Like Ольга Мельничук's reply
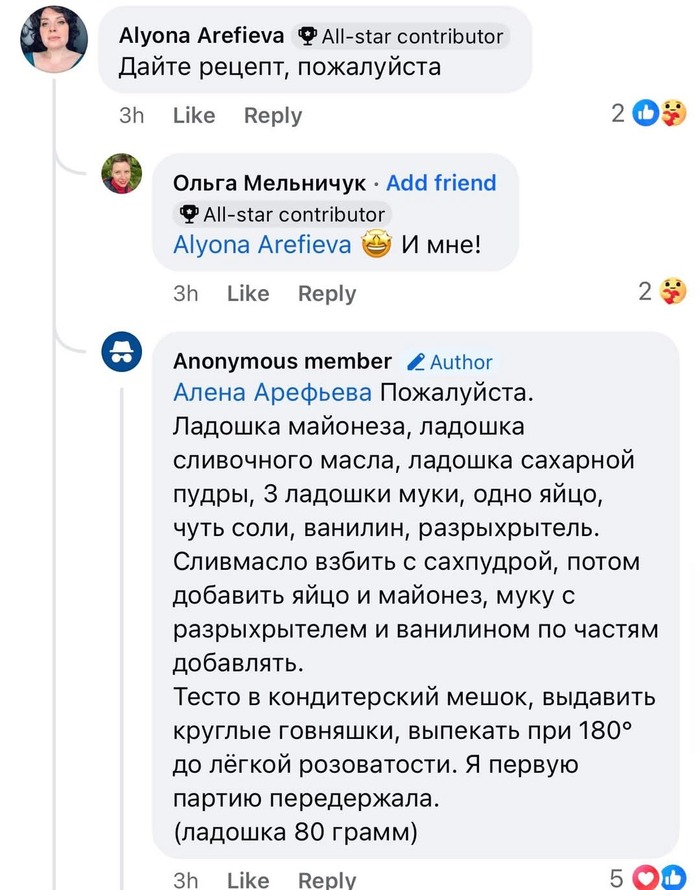The image size is (700, 890). (248, 293)
